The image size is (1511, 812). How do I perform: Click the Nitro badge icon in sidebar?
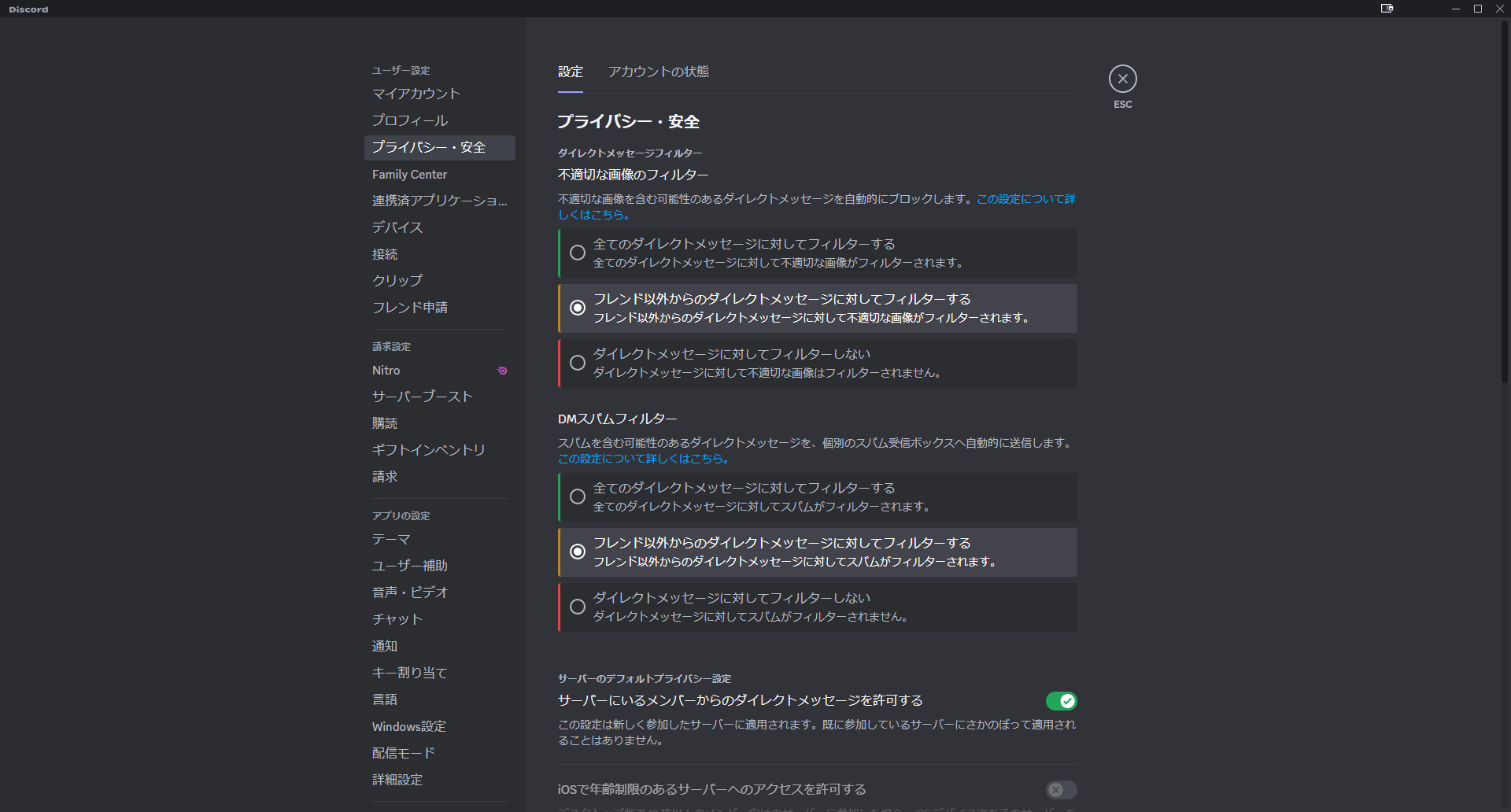(x=502, y=371)
